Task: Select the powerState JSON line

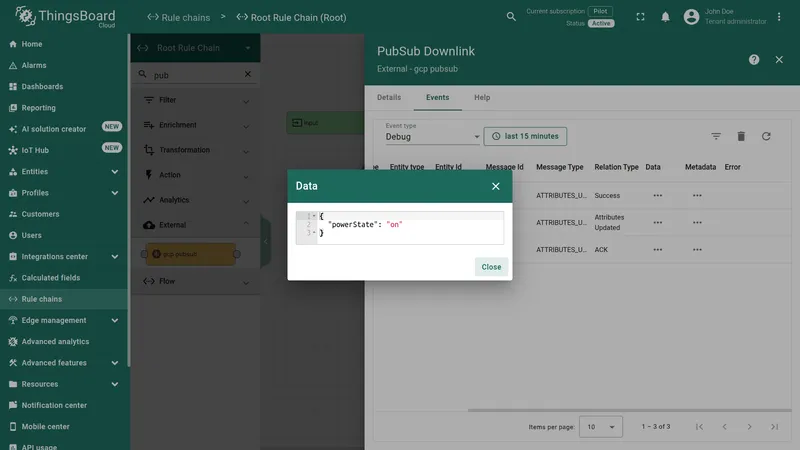Action: [365, 224]
